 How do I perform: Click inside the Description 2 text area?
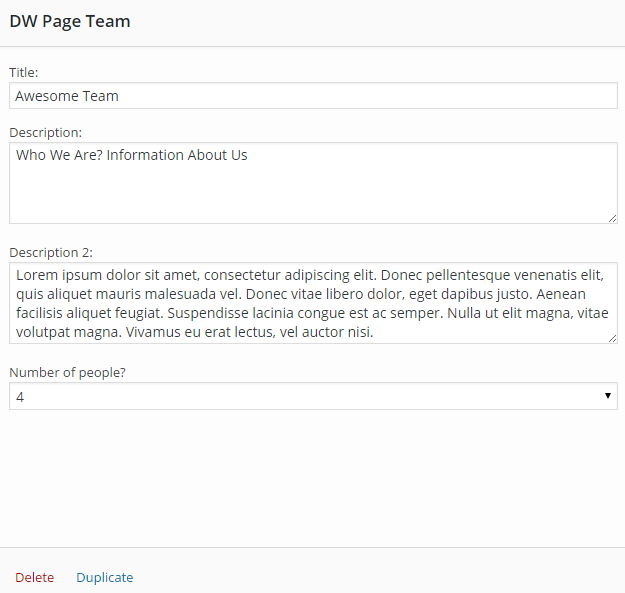[x=313, y=303]
